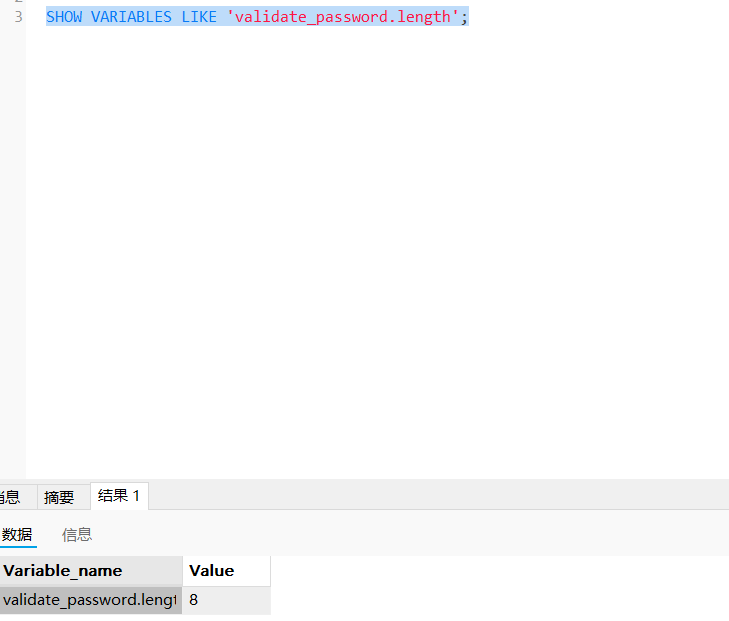Click line number 3 in the gutter
The image size is (729, 621).
[x=18, y=17]
